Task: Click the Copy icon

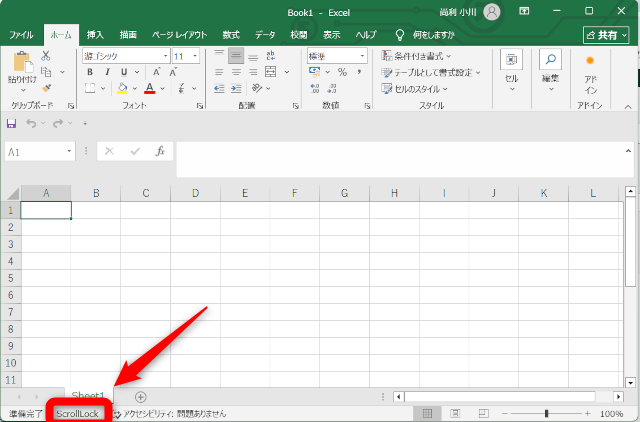Action: [46, 72]
